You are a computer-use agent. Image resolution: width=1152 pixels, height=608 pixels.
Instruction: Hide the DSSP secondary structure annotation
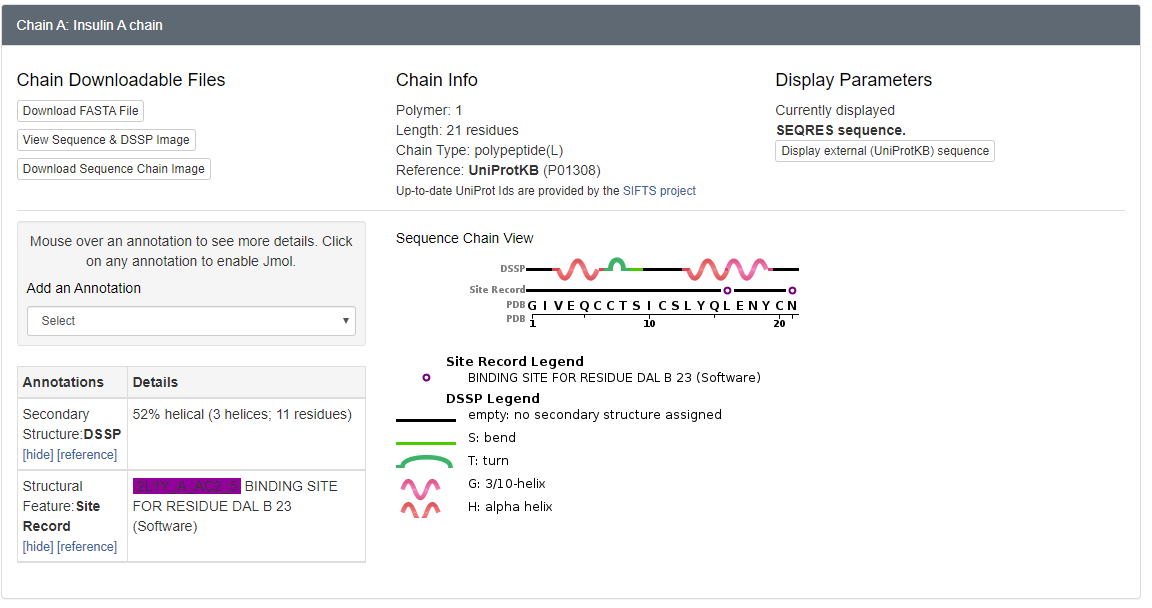point(38,455)
